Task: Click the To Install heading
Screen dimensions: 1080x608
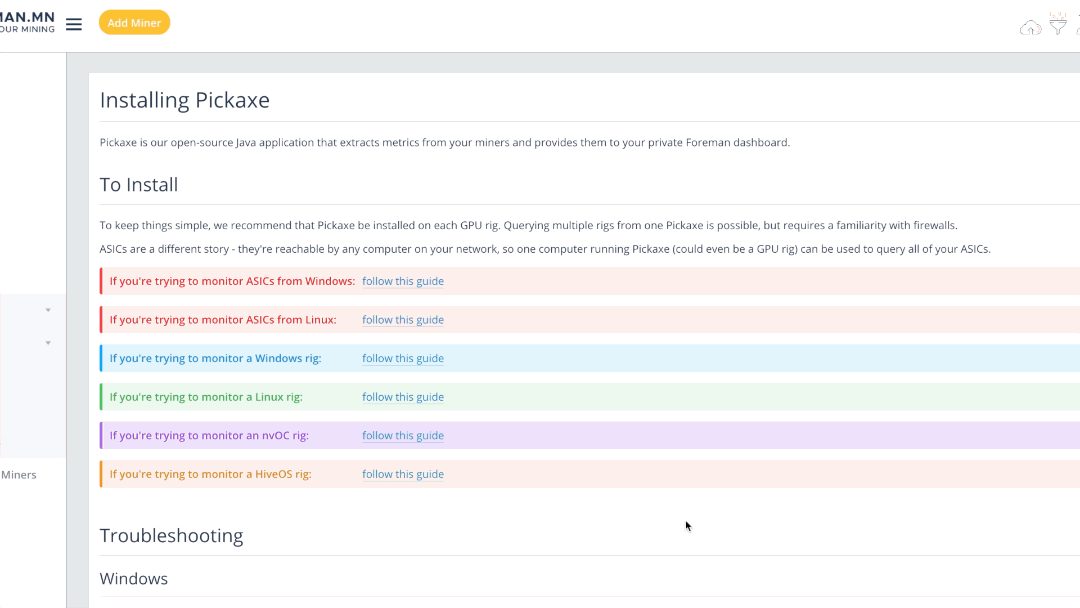Action: click(138, 185)
